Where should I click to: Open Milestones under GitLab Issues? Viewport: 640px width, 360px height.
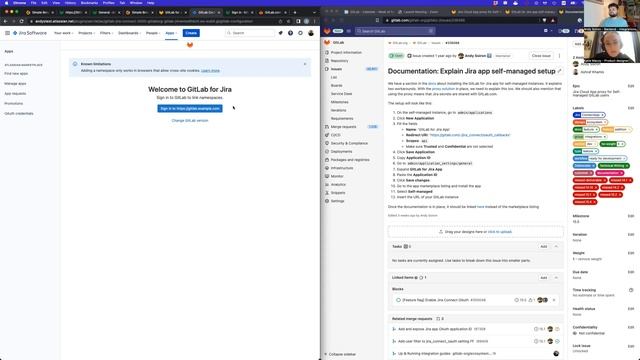[340, 102]
